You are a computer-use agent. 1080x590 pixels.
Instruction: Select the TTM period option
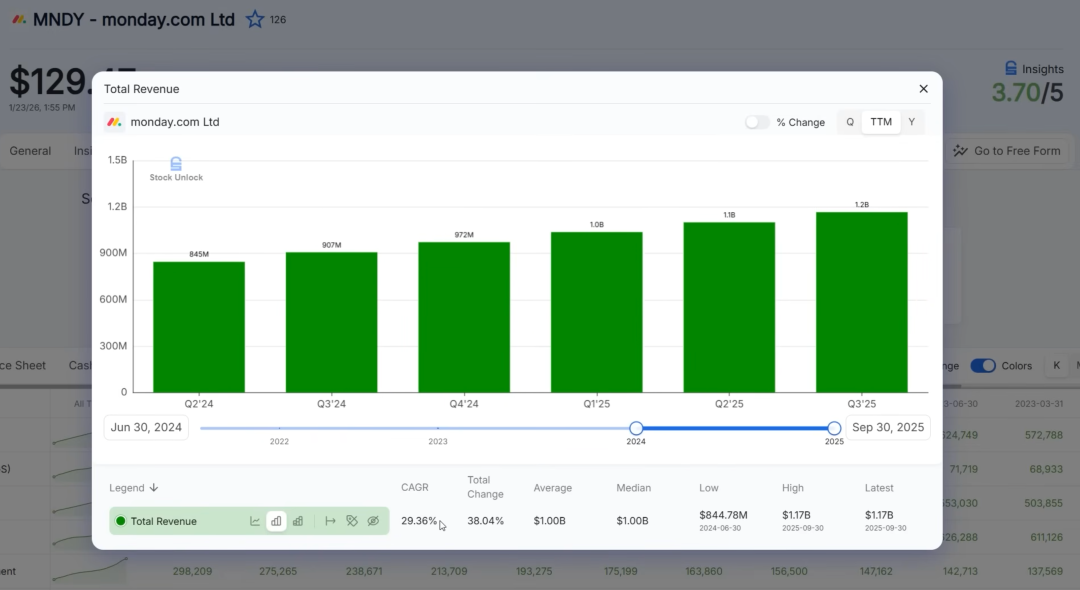(x=880, y=122)
